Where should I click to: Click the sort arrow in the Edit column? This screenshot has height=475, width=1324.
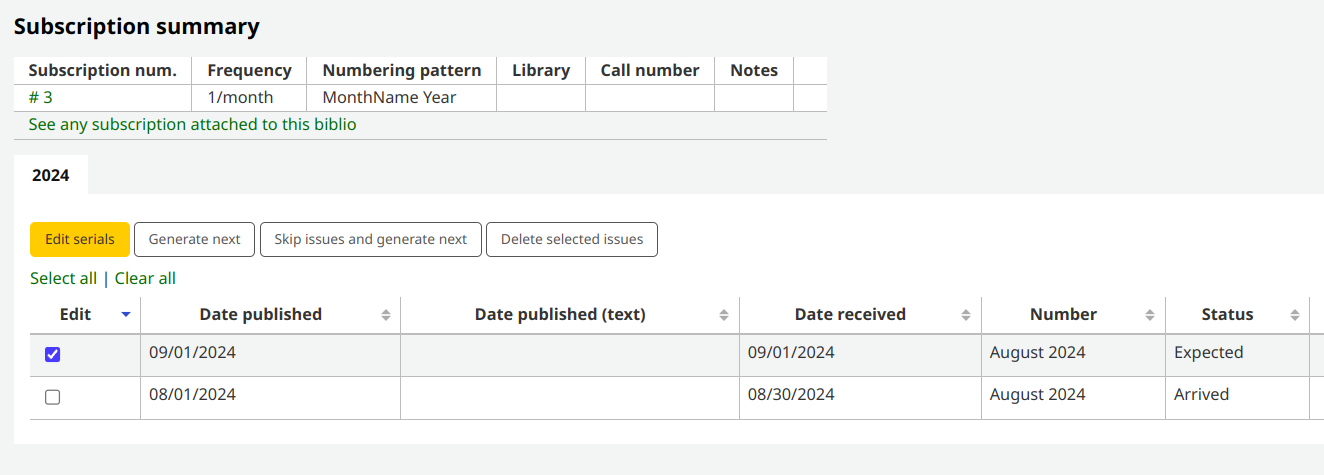coord(125,314)
